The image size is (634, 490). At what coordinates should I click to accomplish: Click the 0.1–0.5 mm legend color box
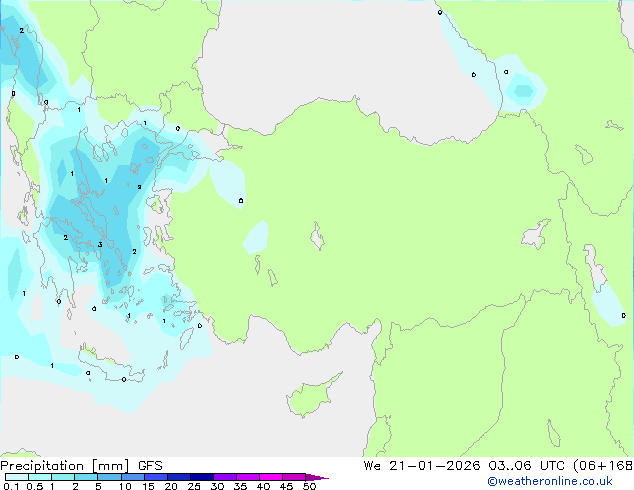[x=17, y=477]
